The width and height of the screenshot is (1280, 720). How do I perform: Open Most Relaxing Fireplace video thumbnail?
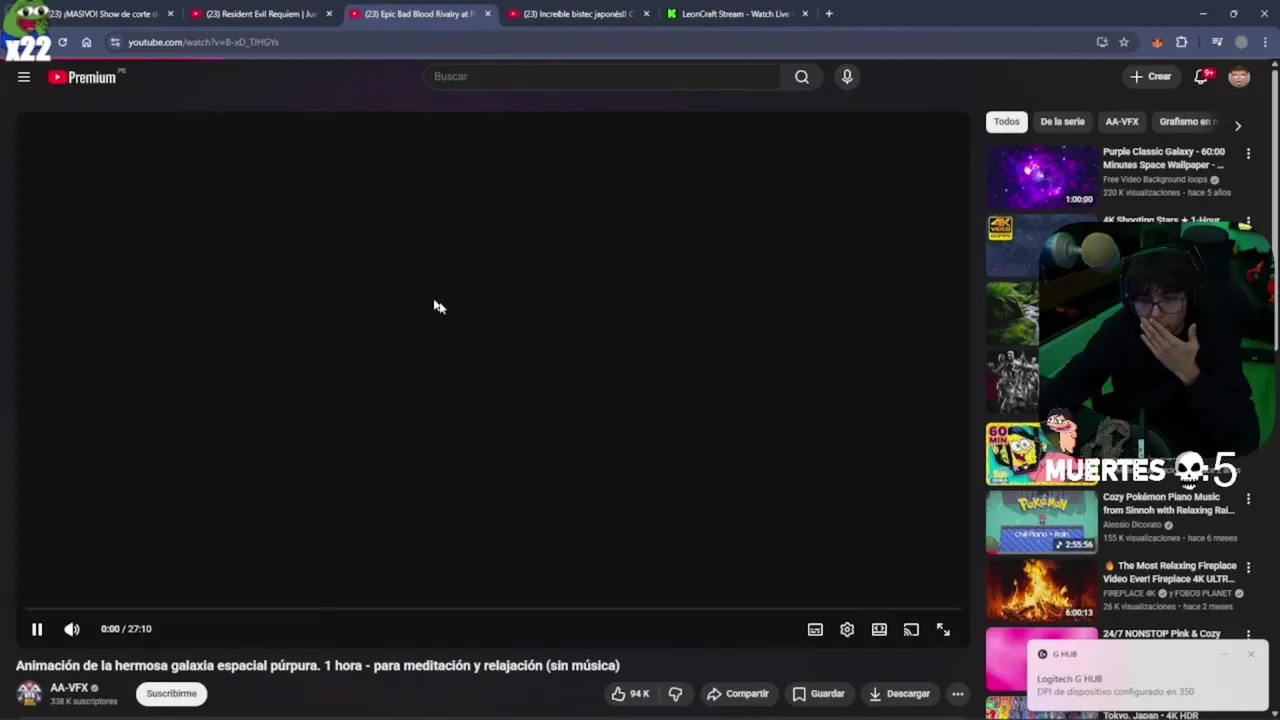click(x=1041, y=591)
